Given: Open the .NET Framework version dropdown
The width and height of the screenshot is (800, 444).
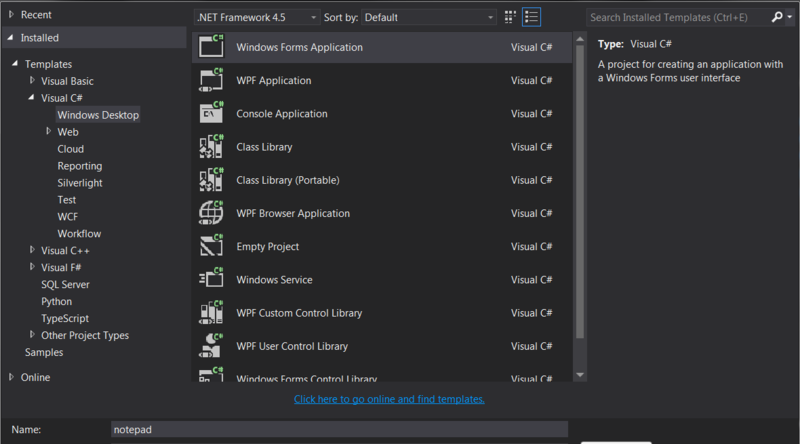Looking at the screenshot, I should coord(257,17).
